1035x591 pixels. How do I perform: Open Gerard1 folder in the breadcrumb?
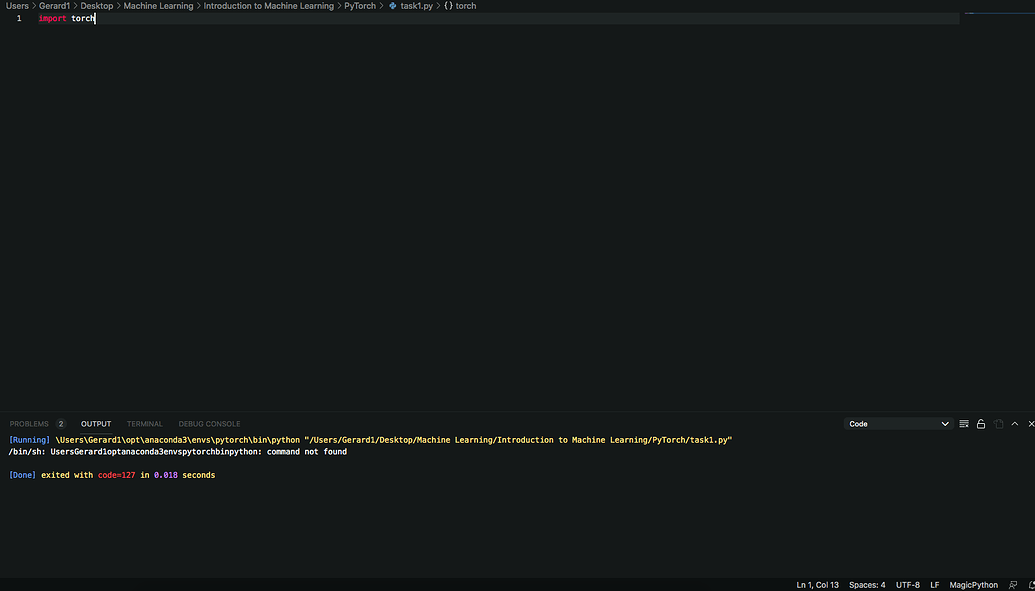pos(54,6)
